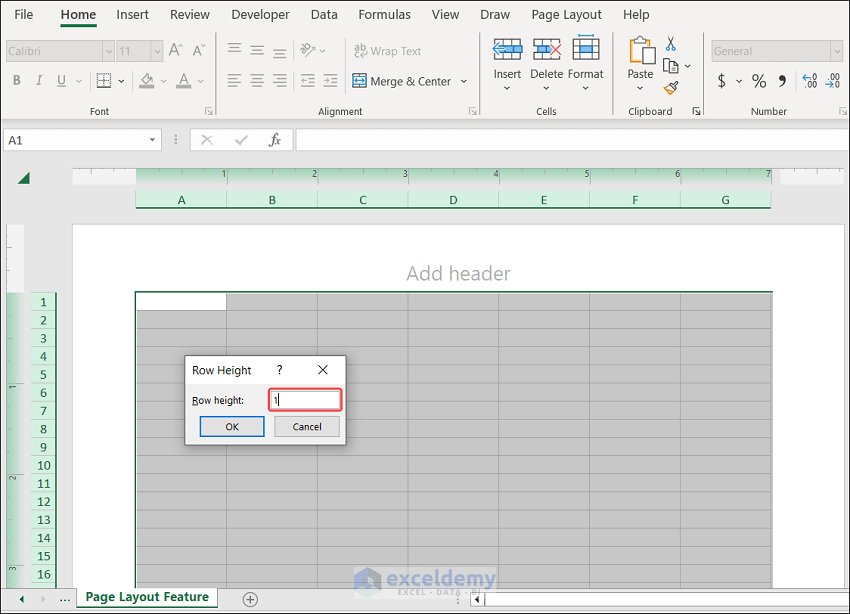Select the Page Layout Feature sheet tab
The height and width of the screenshot is (614, 850).
click(x=147, y=597)
